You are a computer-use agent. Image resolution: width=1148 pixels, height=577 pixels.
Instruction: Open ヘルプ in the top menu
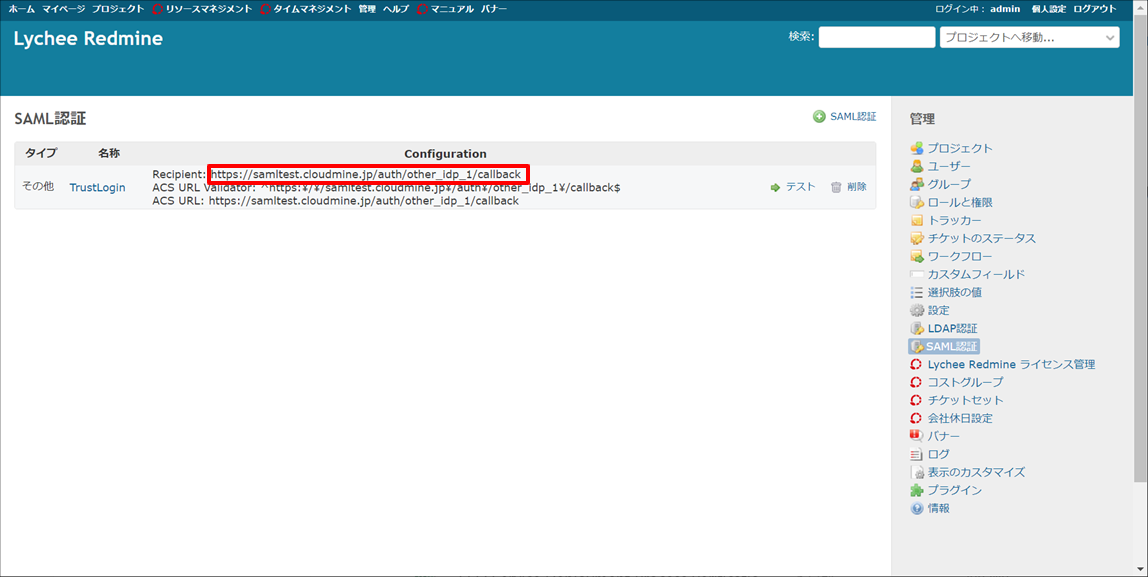[396, 9]
